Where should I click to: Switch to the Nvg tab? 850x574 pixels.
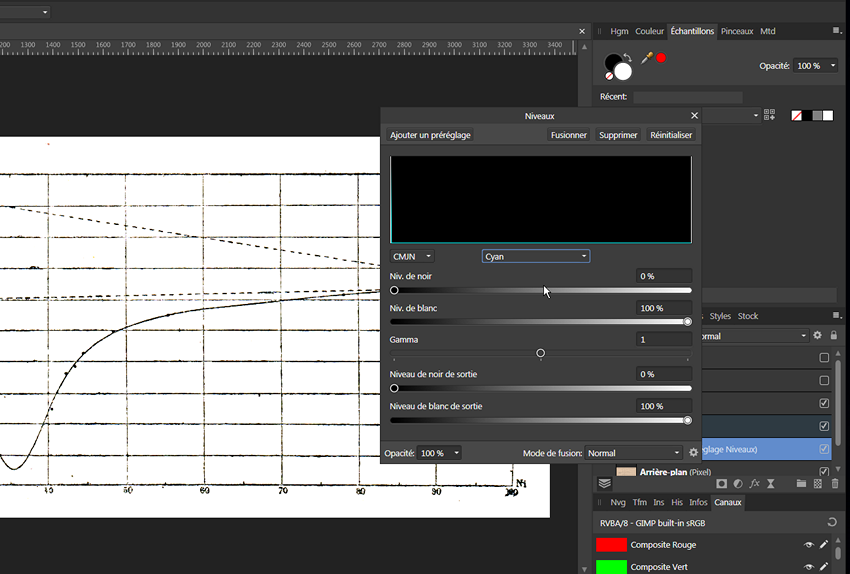(617, 502)
